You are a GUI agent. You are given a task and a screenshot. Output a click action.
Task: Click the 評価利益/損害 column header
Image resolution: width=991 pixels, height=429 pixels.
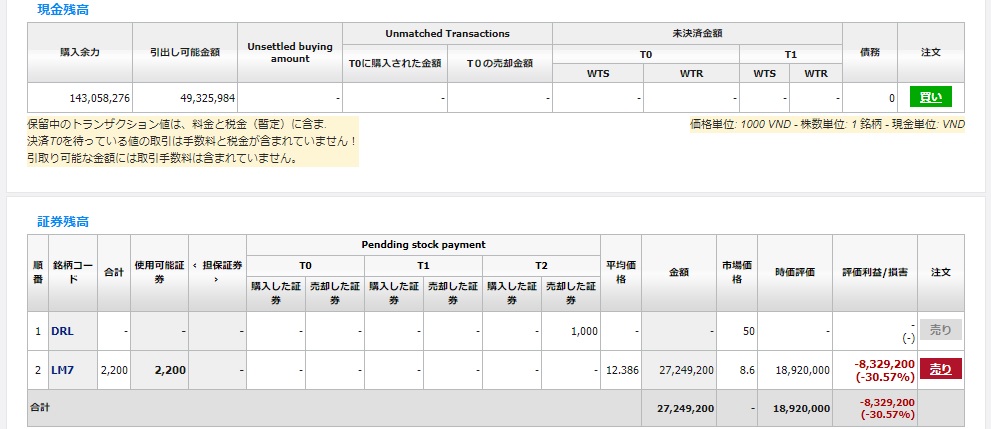(x=875, y=272)
